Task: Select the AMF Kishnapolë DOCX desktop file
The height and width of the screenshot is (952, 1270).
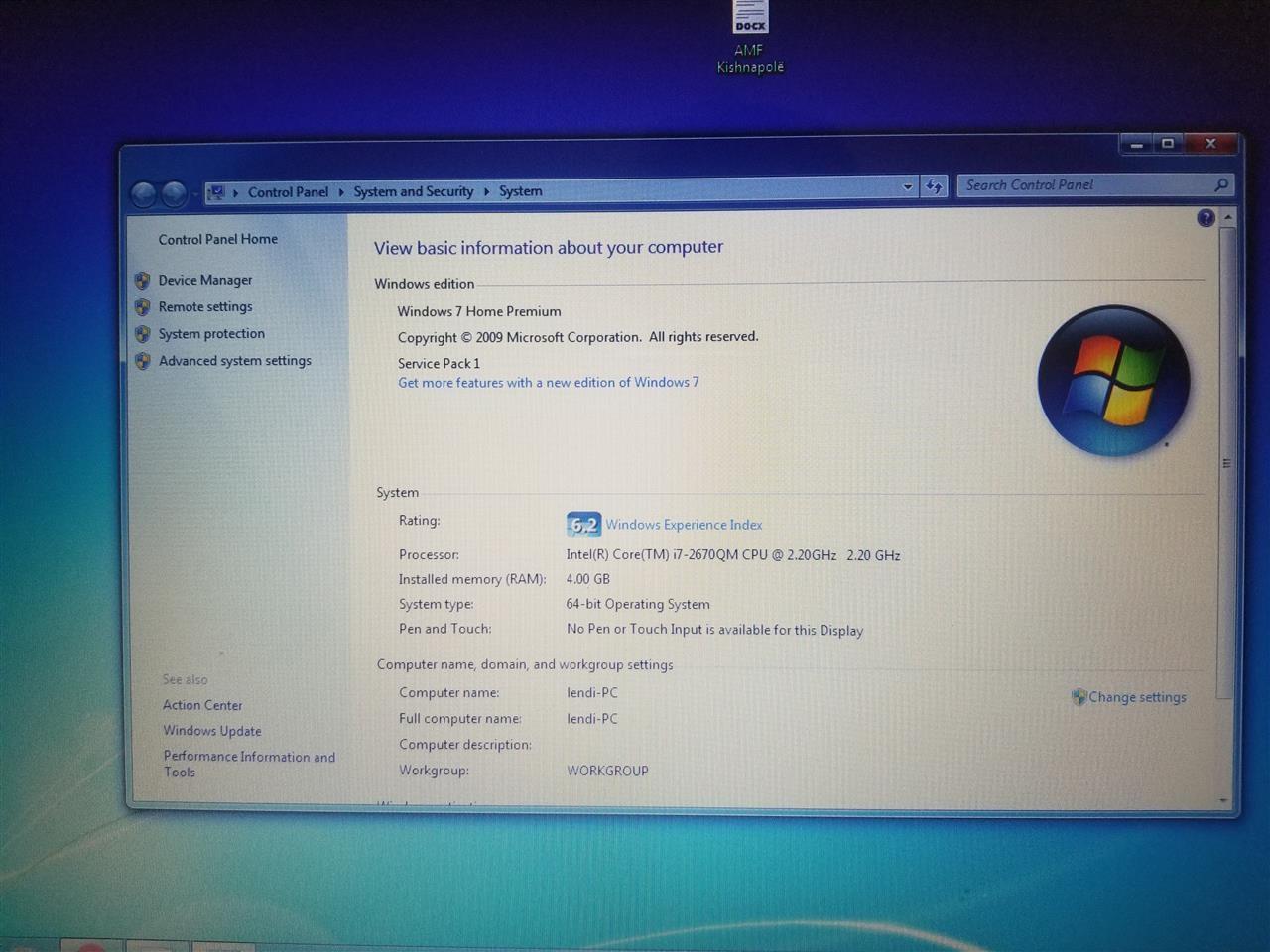Action: [x=750, y=37]
